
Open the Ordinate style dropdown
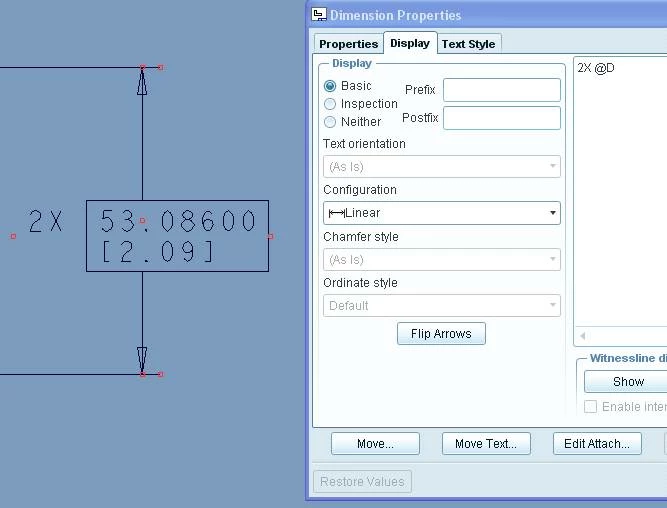[x=442, y=305]
